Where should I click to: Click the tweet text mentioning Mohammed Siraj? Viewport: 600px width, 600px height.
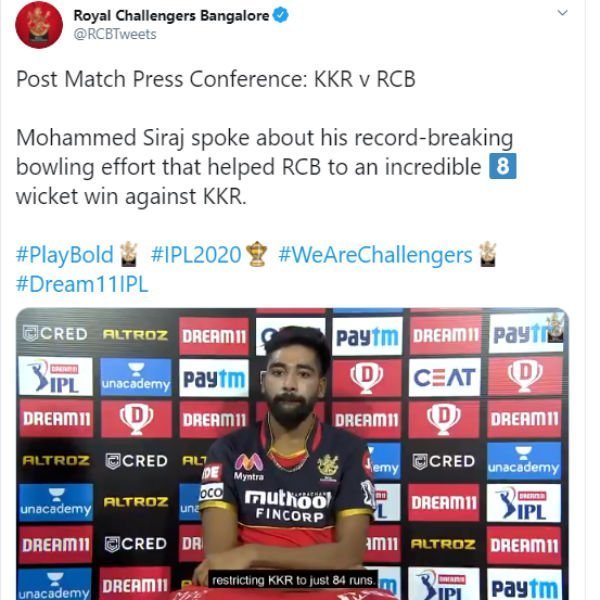265,167
